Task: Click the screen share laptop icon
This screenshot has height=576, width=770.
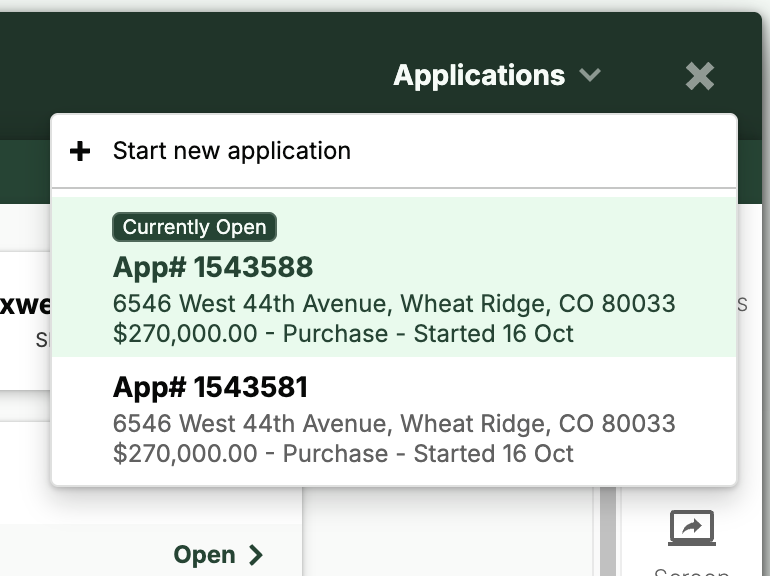Action: click(x=692, y=527)
